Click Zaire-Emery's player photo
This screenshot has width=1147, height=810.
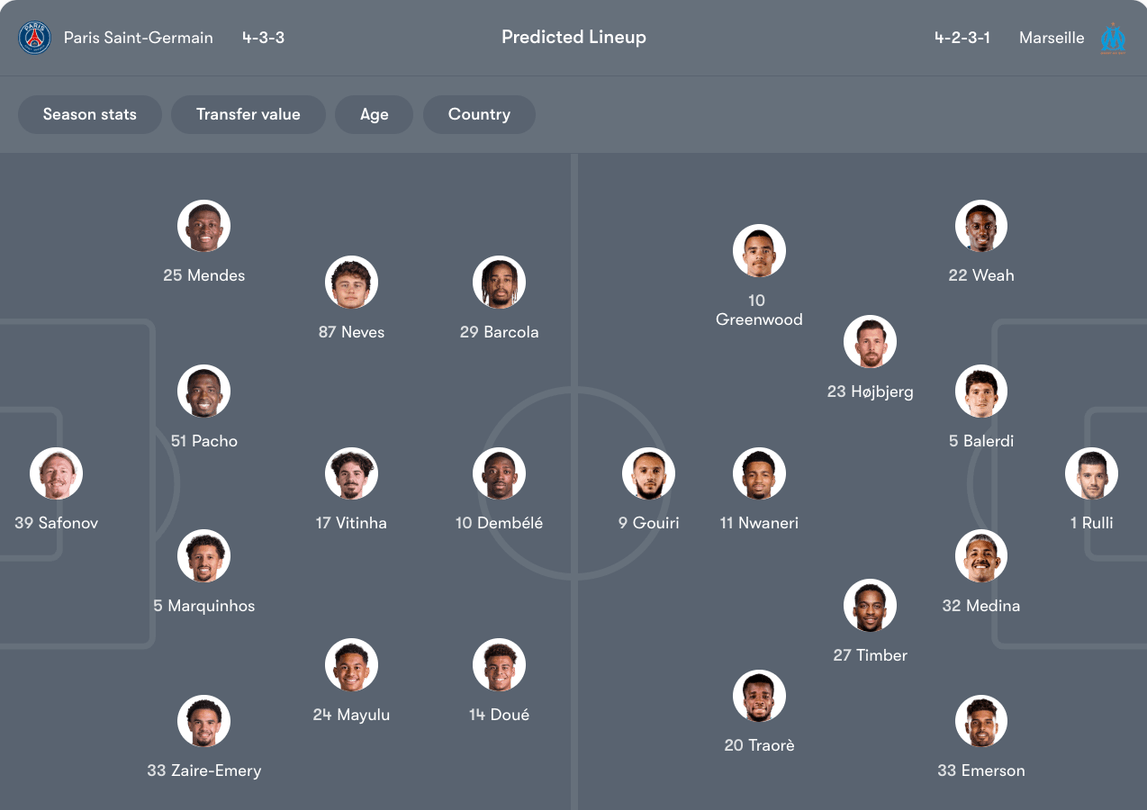click(x=204, y=722)
